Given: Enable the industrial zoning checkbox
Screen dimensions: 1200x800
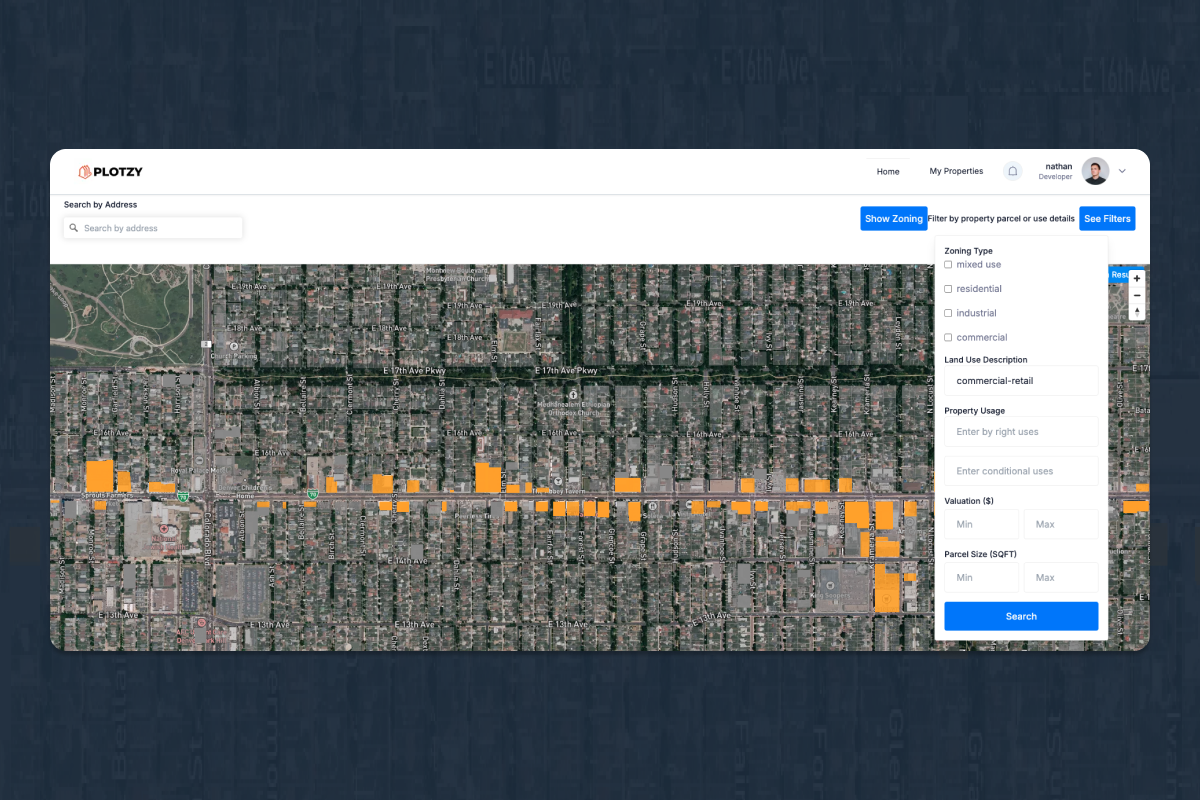Looking at the screenshot, I should (x=948, y=313).
